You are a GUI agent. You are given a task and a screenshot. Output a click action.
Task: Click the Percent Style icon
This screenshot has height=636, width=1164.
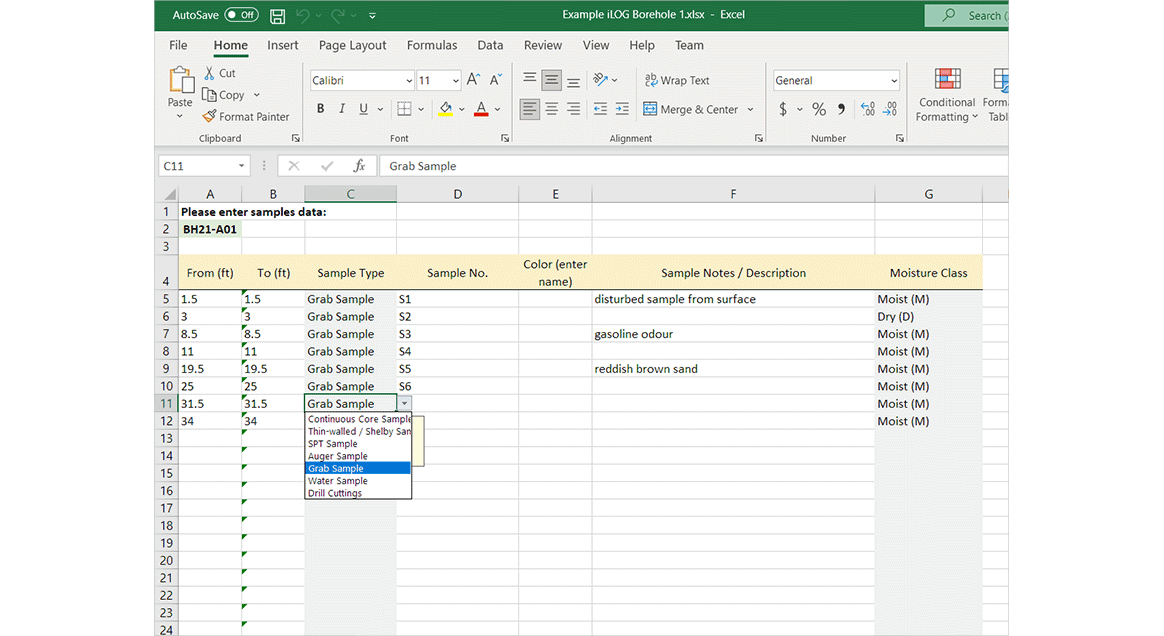(819, 109)
